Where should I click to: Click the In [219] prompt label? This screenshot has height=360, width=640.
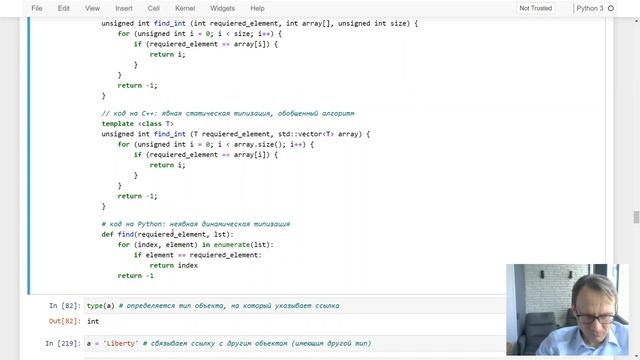coord(63,344)
